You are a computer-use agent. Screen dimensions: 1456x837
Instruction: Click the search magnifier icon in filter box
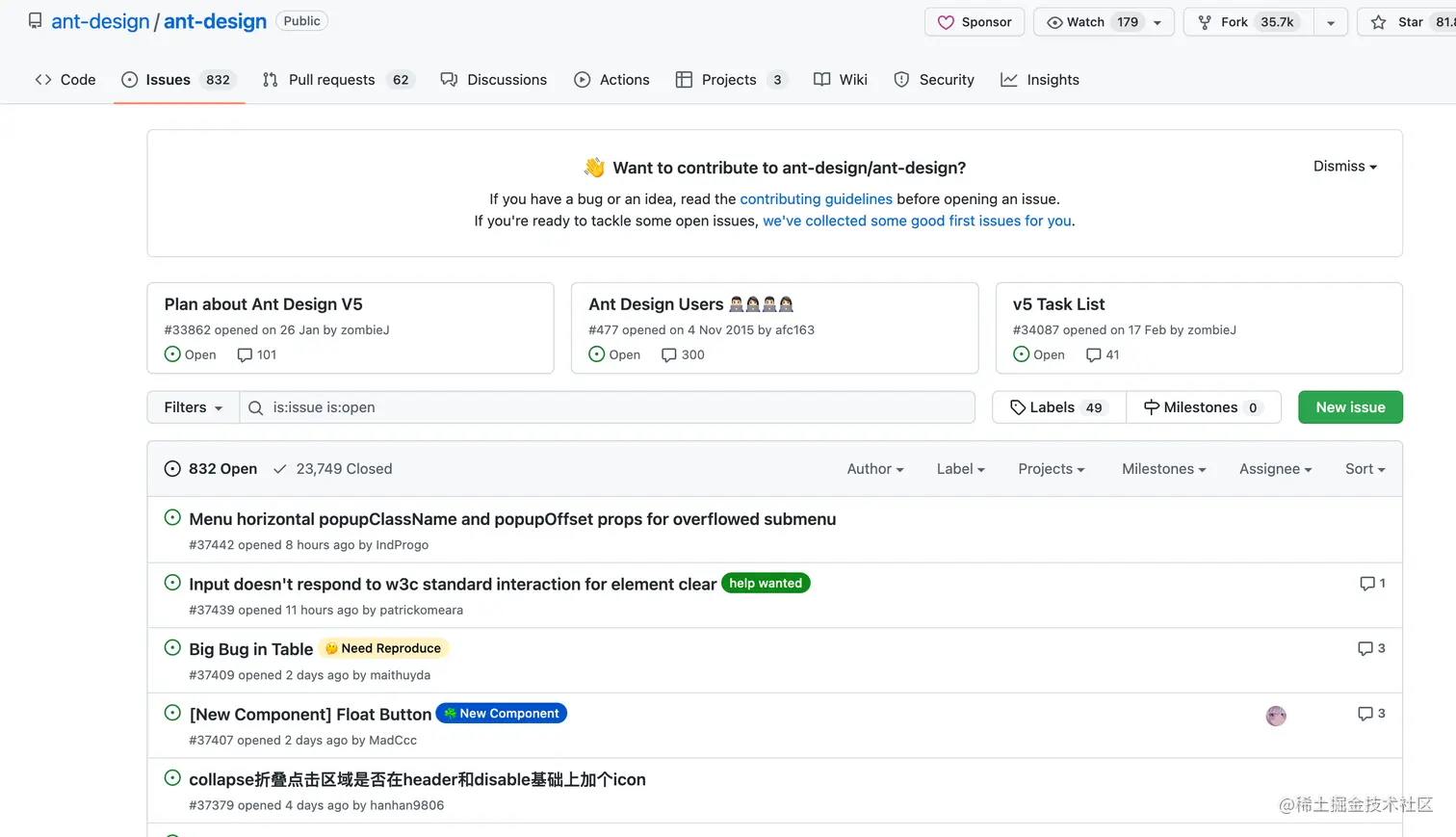[x=255, y=407]
